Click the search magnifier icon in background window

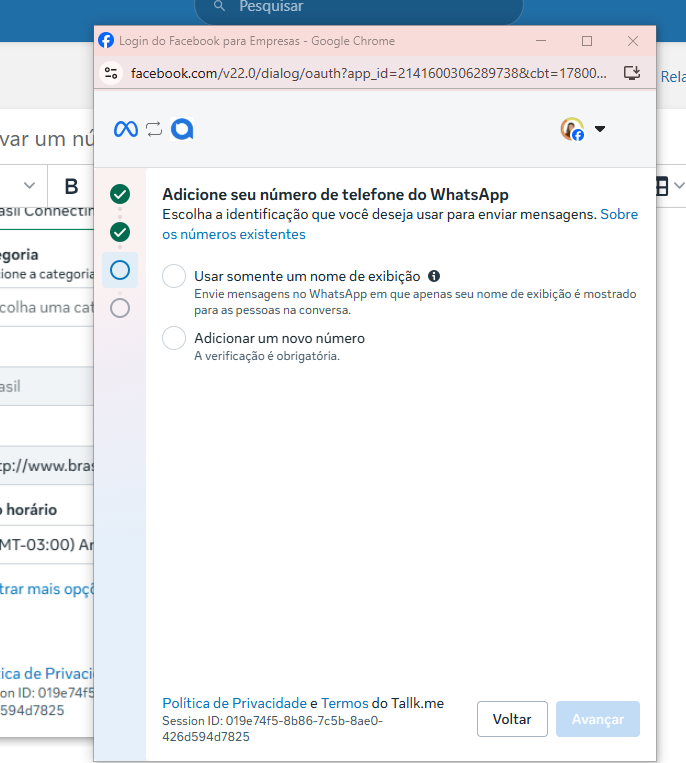point(219,6)
